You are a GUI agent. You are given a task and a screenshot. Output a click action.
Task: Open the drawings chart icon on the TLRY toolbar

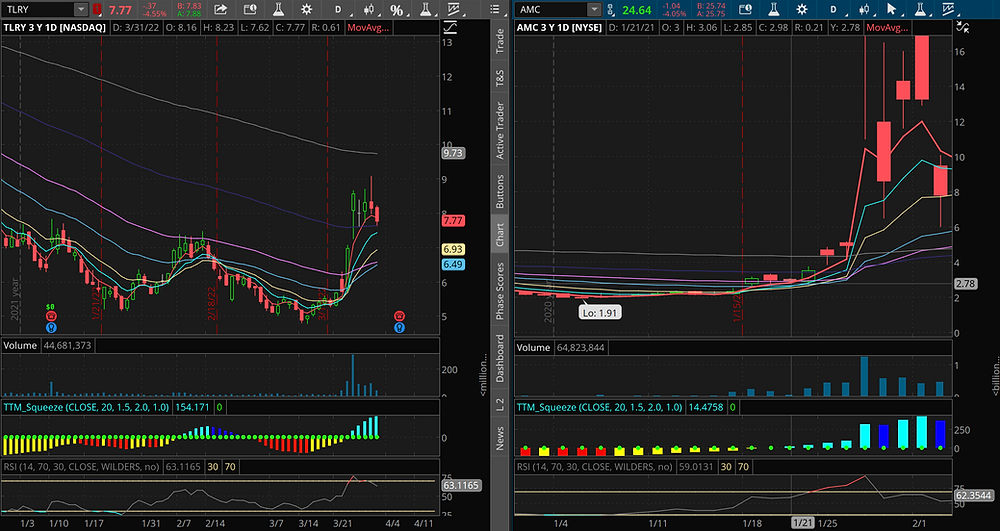pyautogui.click(x=455, y=10)
